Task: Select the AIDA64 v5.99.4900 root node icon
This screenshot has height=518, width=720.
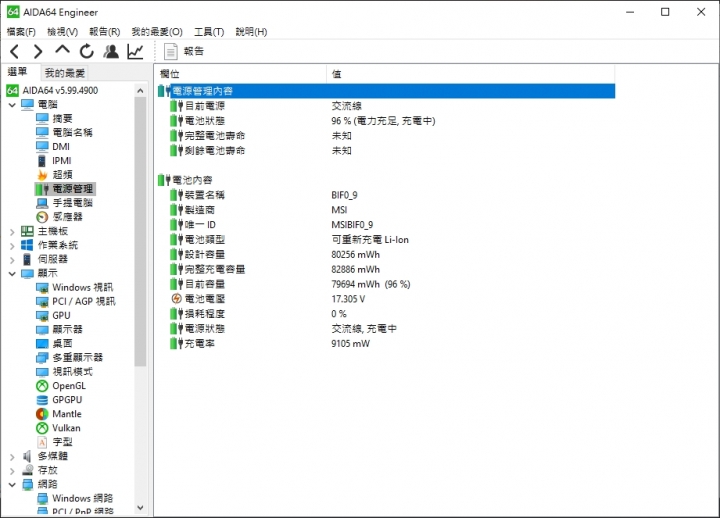Action: pyautogui.click(x=12, y=90)
